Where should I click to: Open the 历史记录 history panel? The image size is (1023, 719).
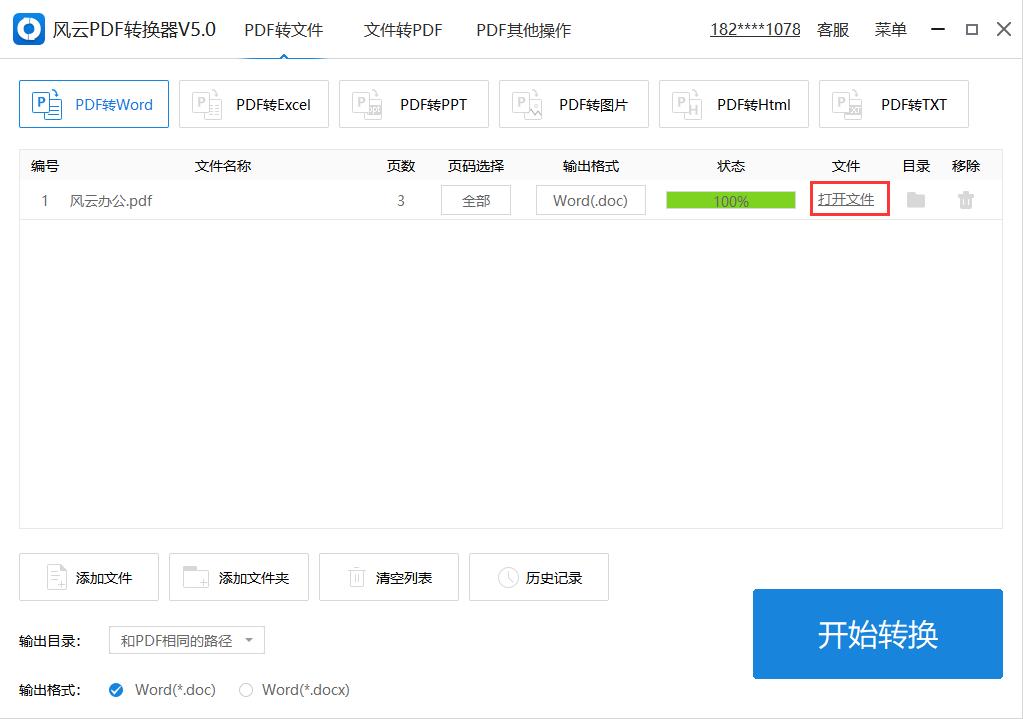pyautogui.click(x=539, y=577)
